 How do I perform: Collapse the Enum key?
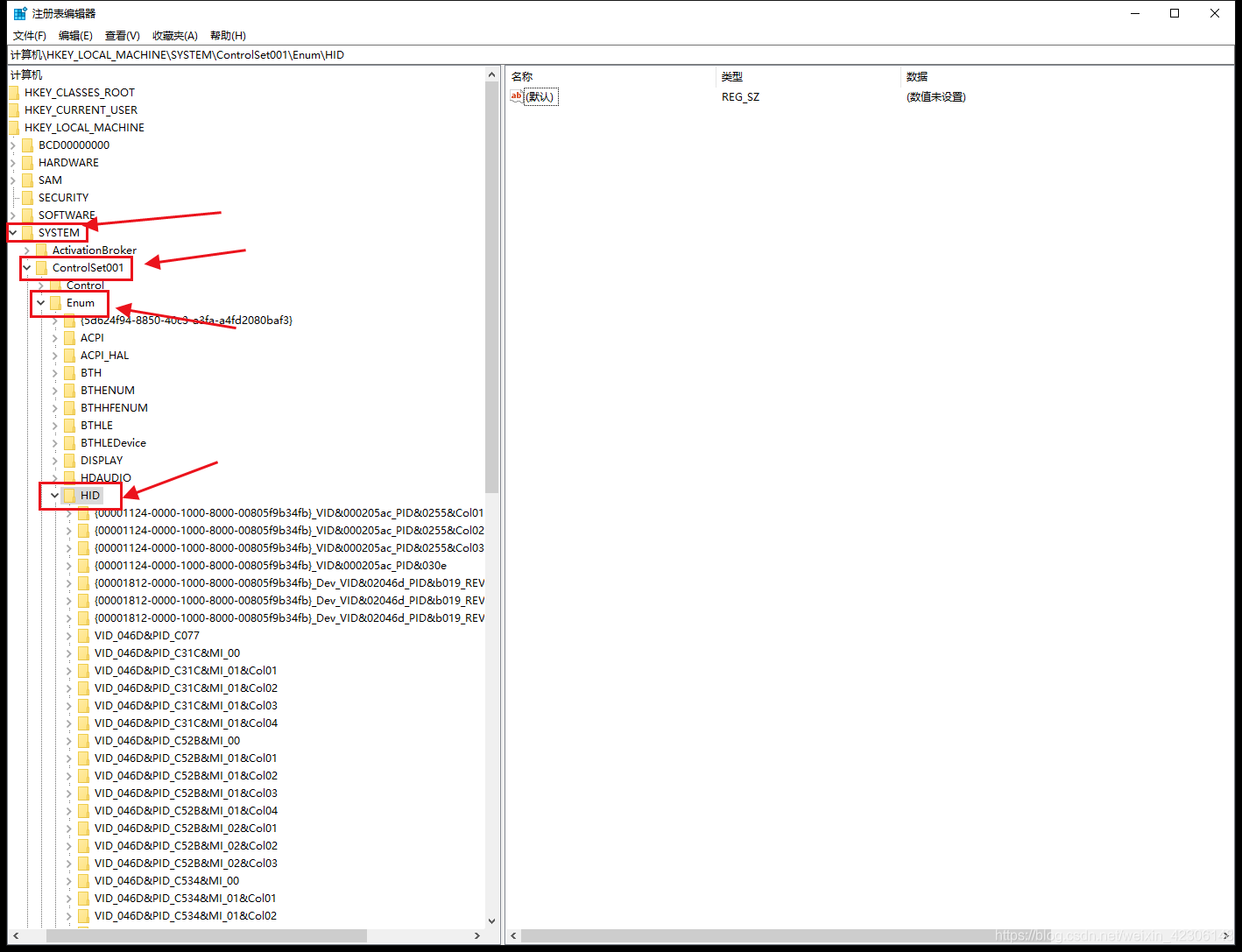41,302
